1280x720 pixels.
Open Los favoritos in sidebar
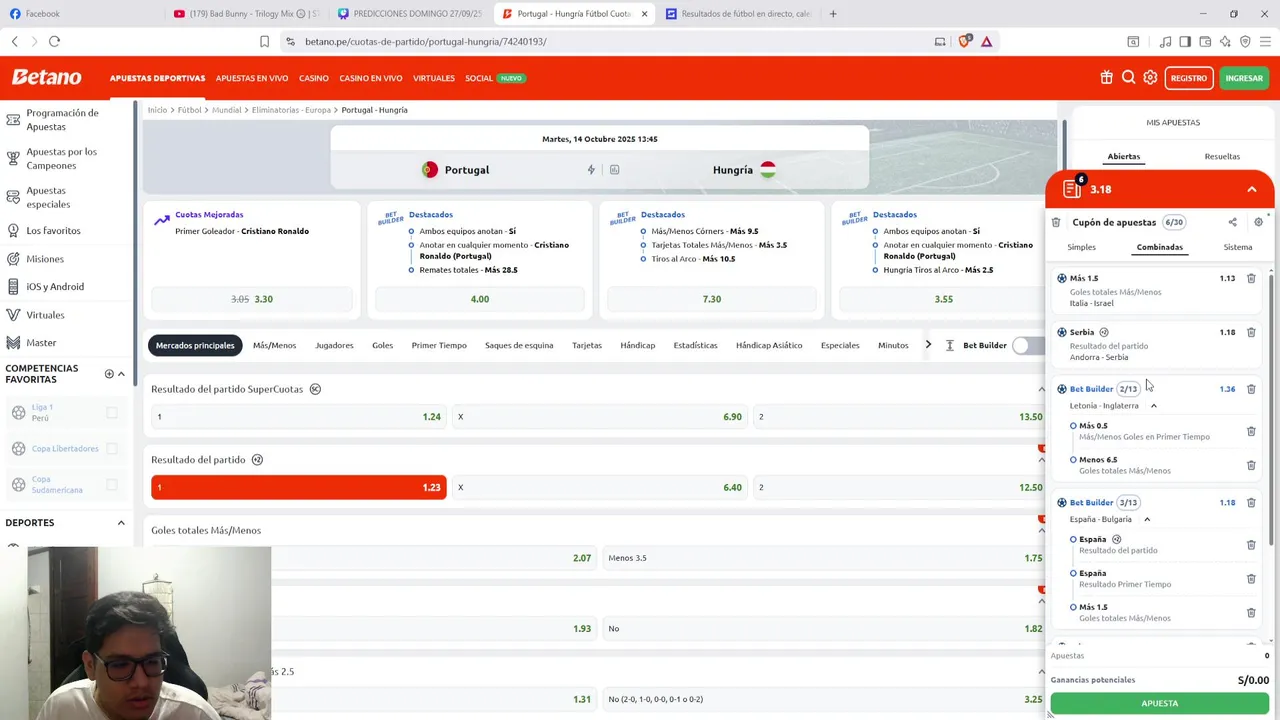point(53,231)
